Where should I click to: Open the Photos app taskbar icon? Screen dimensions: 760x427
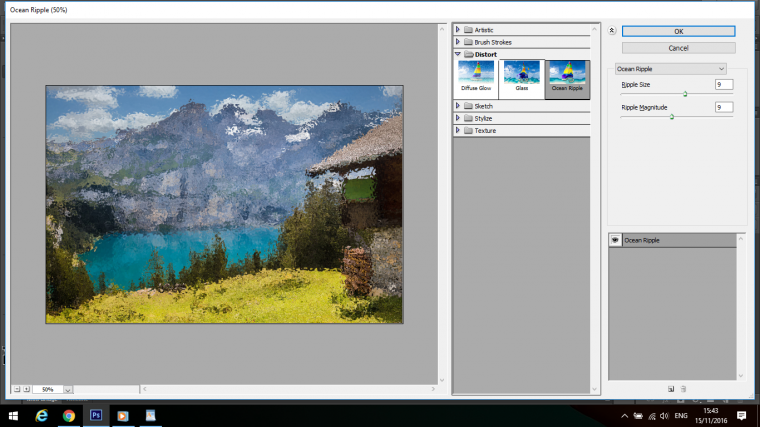(150, 416)
